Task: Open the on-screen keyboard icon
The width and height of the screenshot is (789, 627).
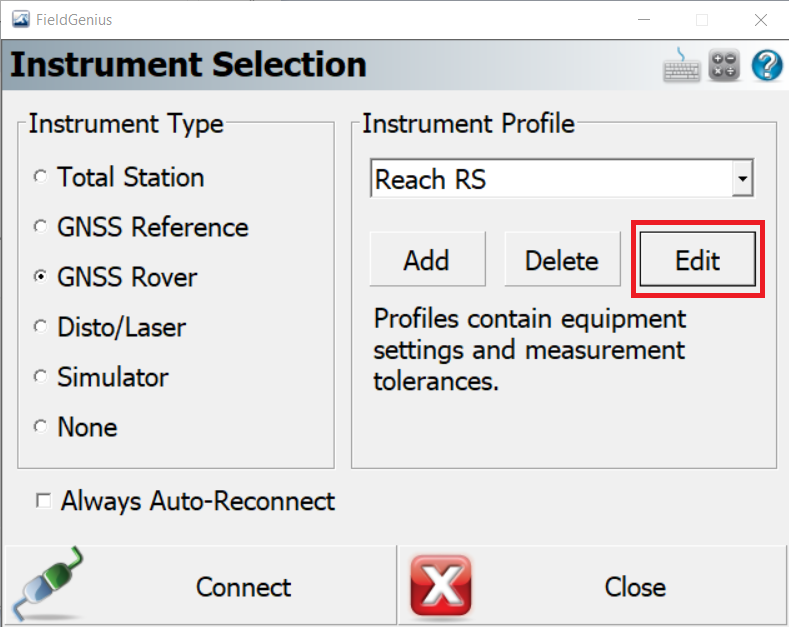Action: point(681,65)
